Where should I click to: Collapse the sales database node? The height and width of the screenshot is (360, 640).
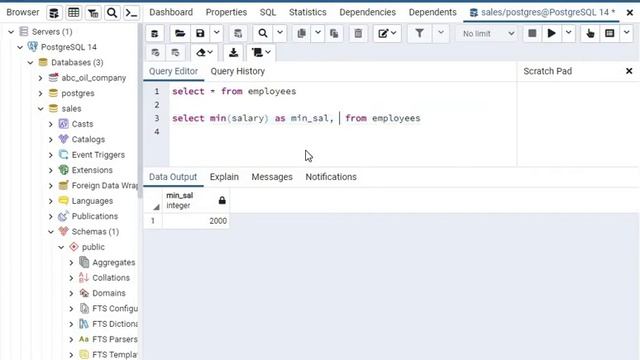[x=40, y=109]
